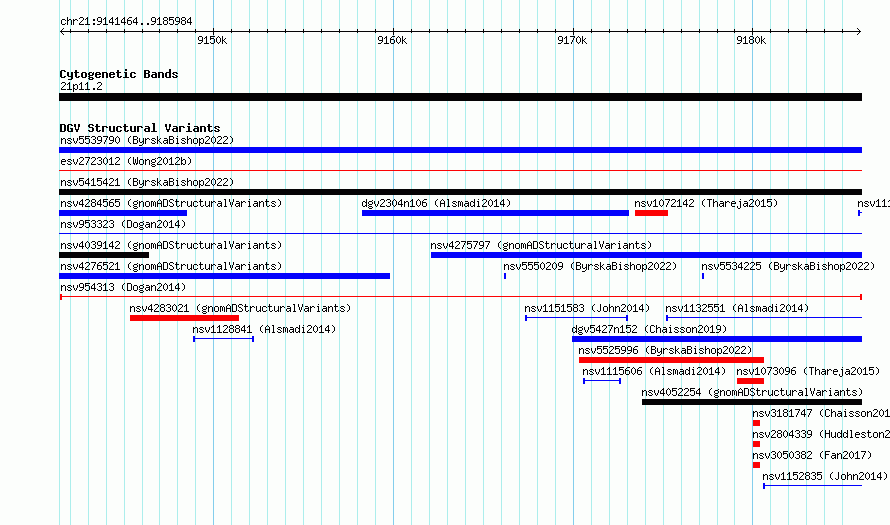Click the blue bar for nsv4284565
890x525 pixels.
point(123,213)
